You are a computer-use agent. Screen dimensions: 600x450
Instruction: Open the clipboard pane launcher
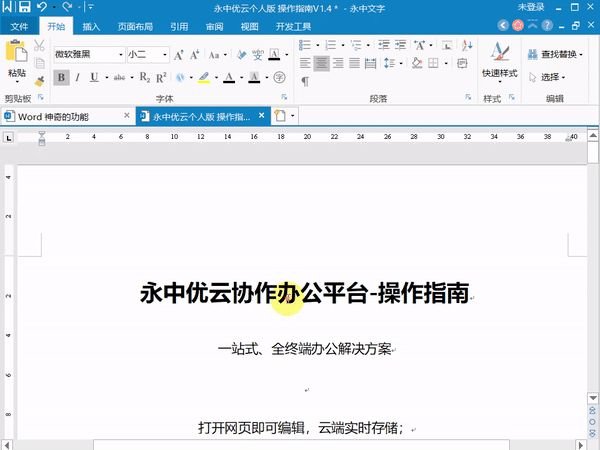(41, 97)
